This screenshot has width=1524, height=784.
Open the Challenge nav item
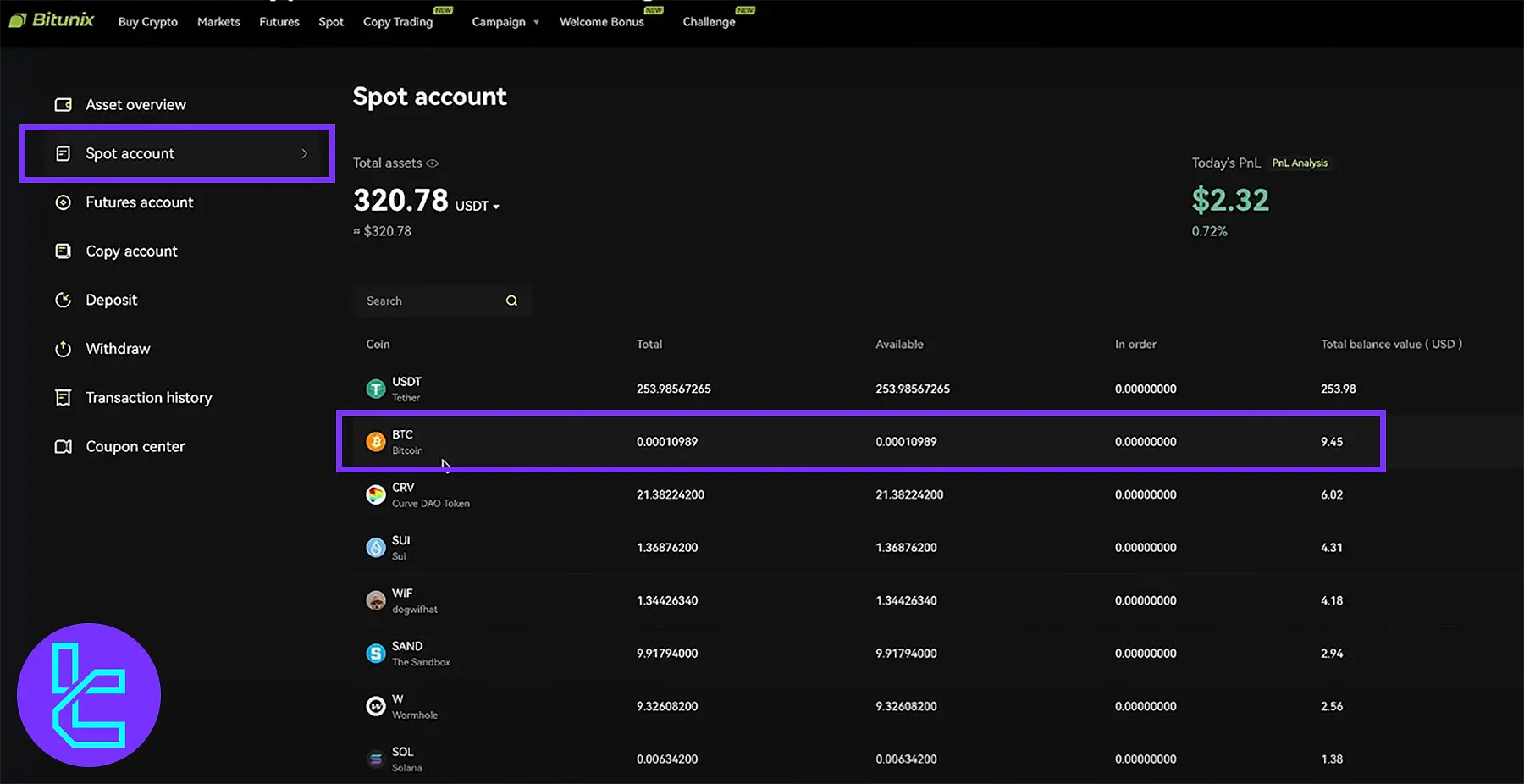point(709,22)
